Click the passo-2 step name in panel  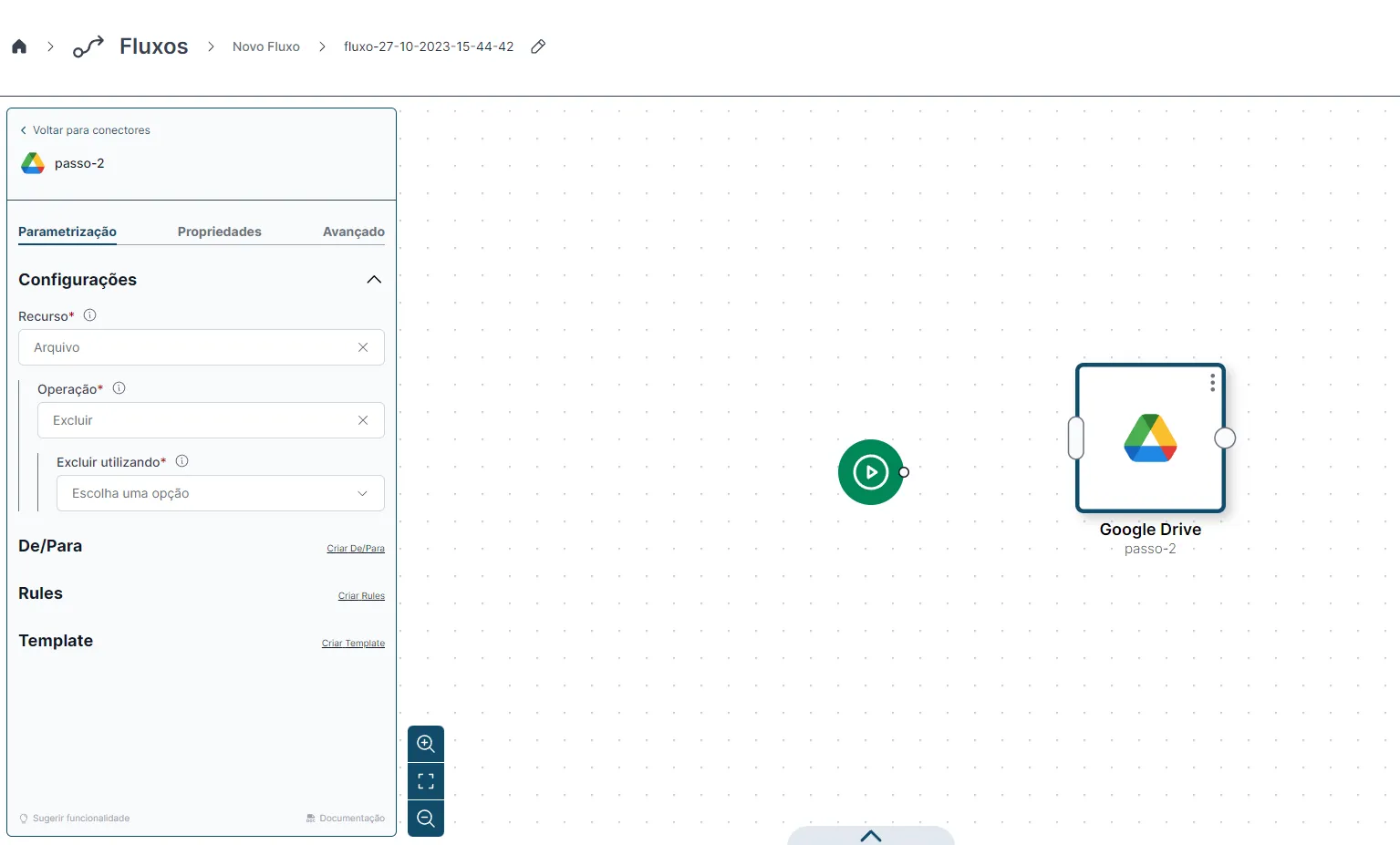(79, 163)
